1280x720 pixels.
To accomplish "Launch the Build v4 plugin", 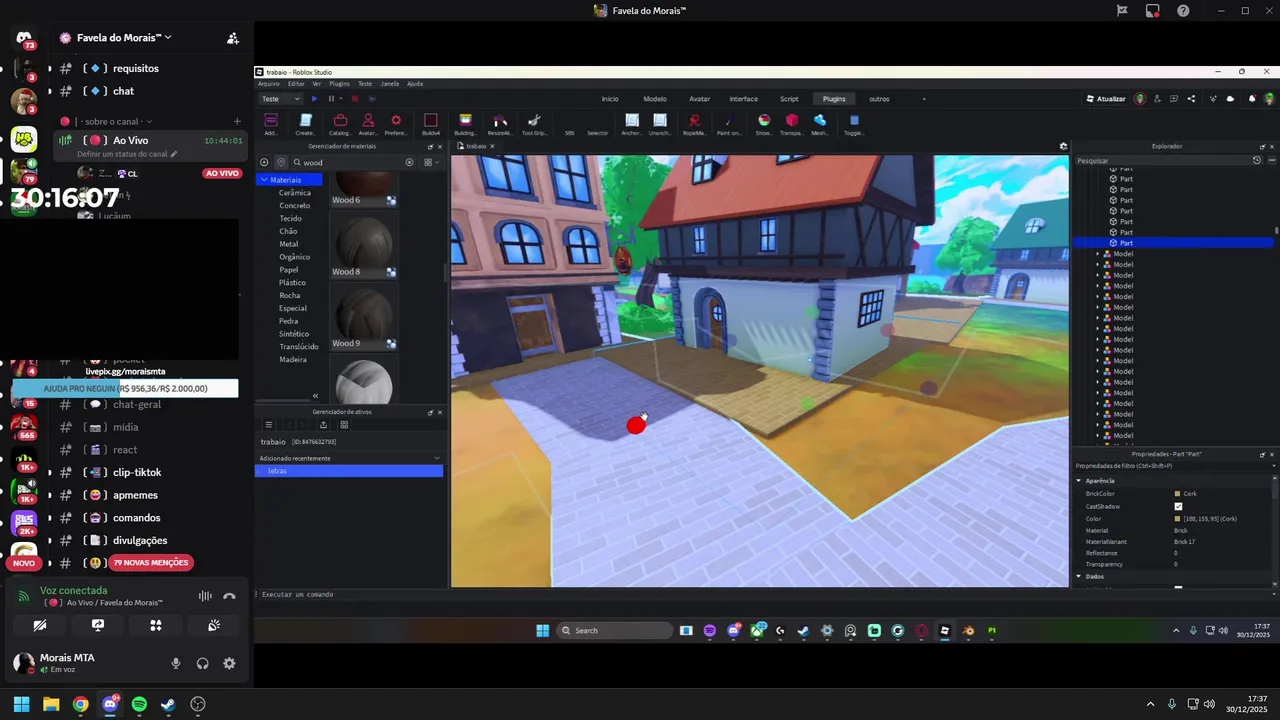I will pyautogui.click(x=431, y=124).
